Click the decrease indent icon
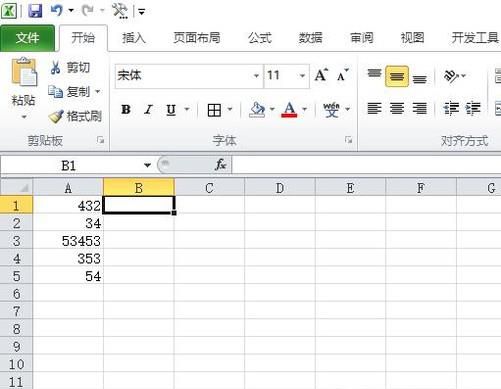 pyautogui.click(x=451, y=109)
